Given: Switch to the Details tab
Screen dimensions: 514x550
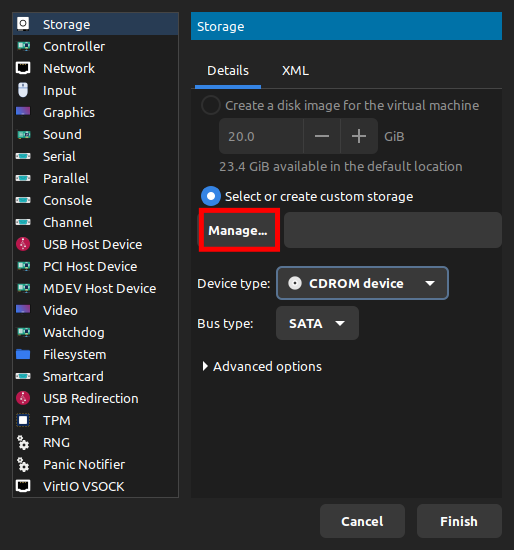Looking at the screenshot, I should [x=228, y=71].
